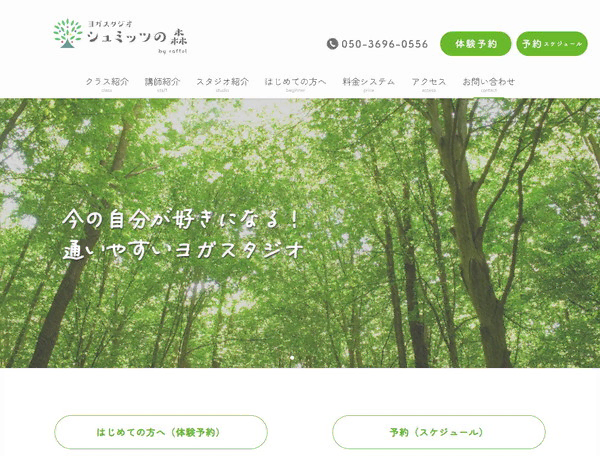
Task: Click the 通いやすいヨガスタジオ banner caption
Action: click(x=183, y=250)
